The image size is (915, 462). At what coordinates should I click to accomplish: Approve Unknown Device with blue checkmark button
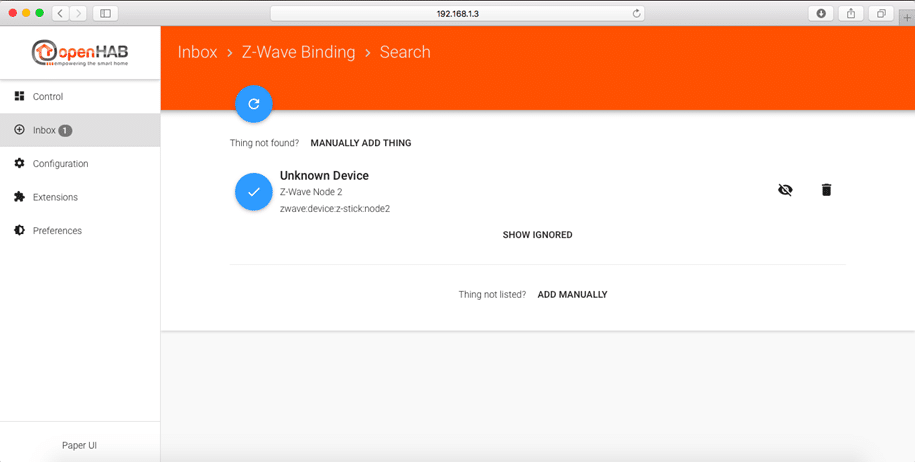pyautogui.click(x=254, y=191)
